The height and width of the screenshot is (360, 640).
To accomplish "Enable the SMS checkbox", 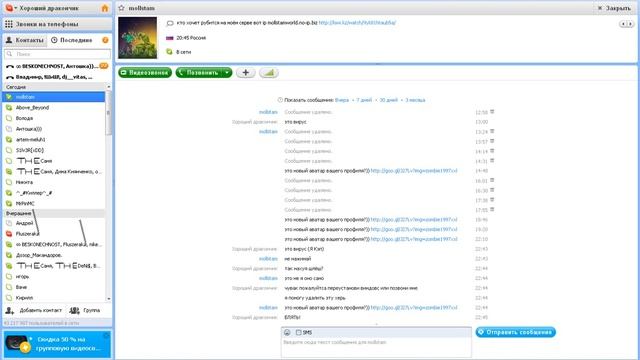I will tap(298, 333).
